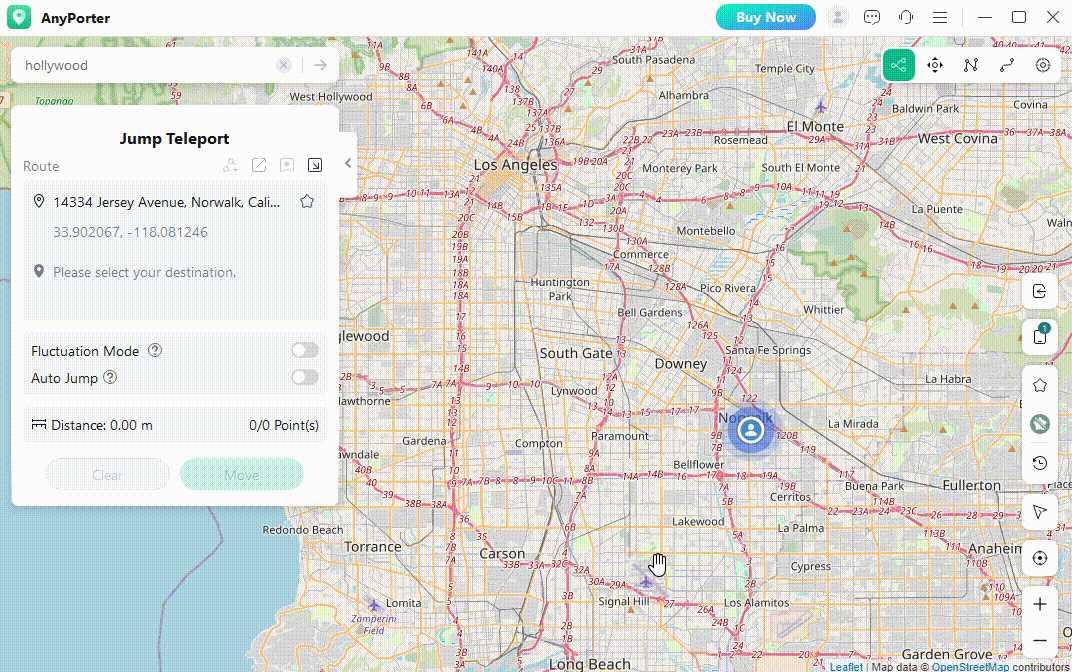This screenshot has height=672, width=1072.
Task: Click the Long Beach map label
Action: point(590,664)
